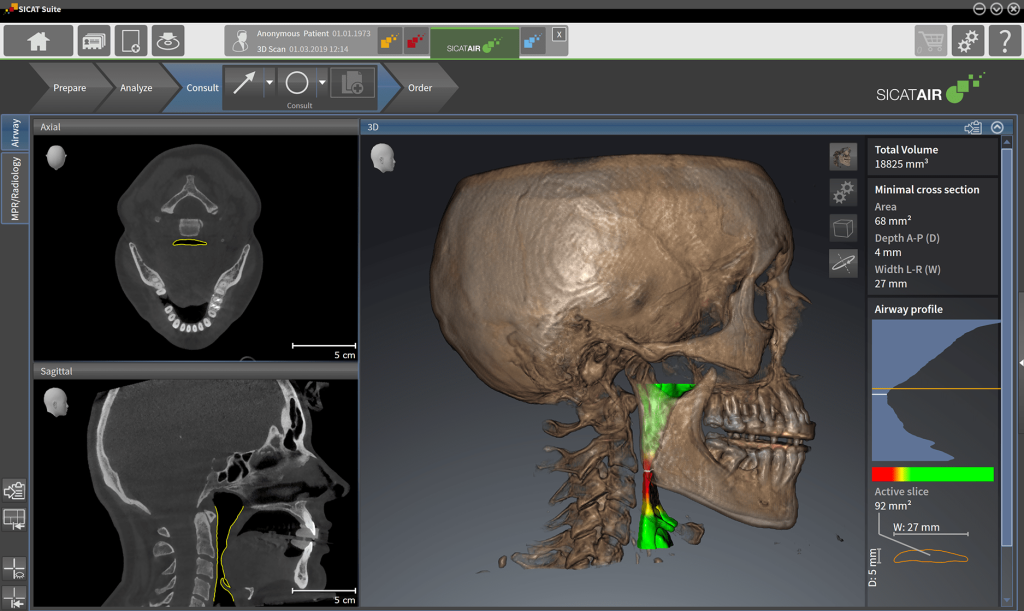Switch to the MPR/Radiology tab
The width and height of the screenshot is (1024, 611).
click(15, 188)
